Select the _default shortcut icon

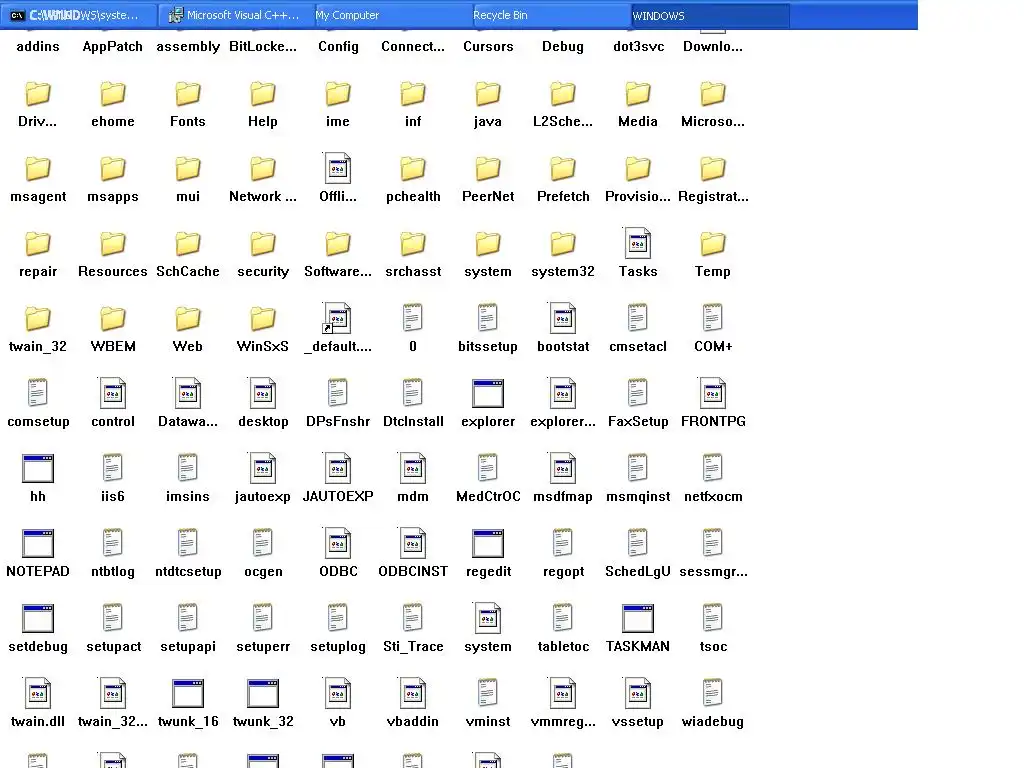point(338,319)
